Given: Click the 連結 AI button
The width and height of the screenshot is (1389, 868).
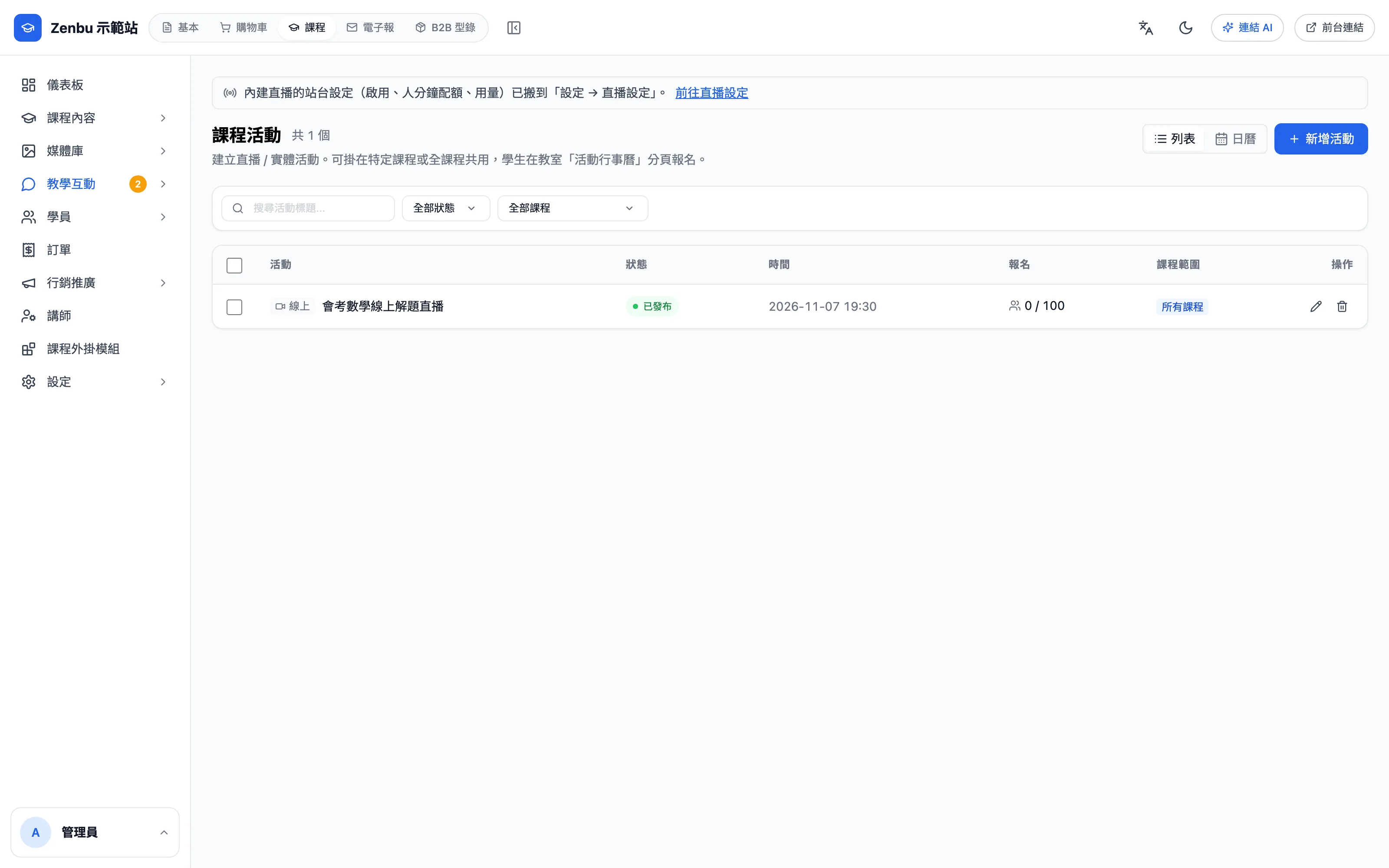Looking at the screenshot, I should 1247,27.
